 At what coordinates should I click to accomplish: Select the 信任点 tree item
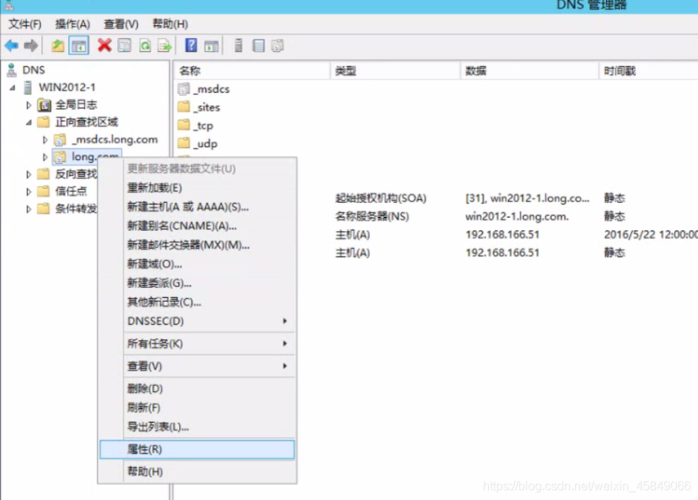71,191
